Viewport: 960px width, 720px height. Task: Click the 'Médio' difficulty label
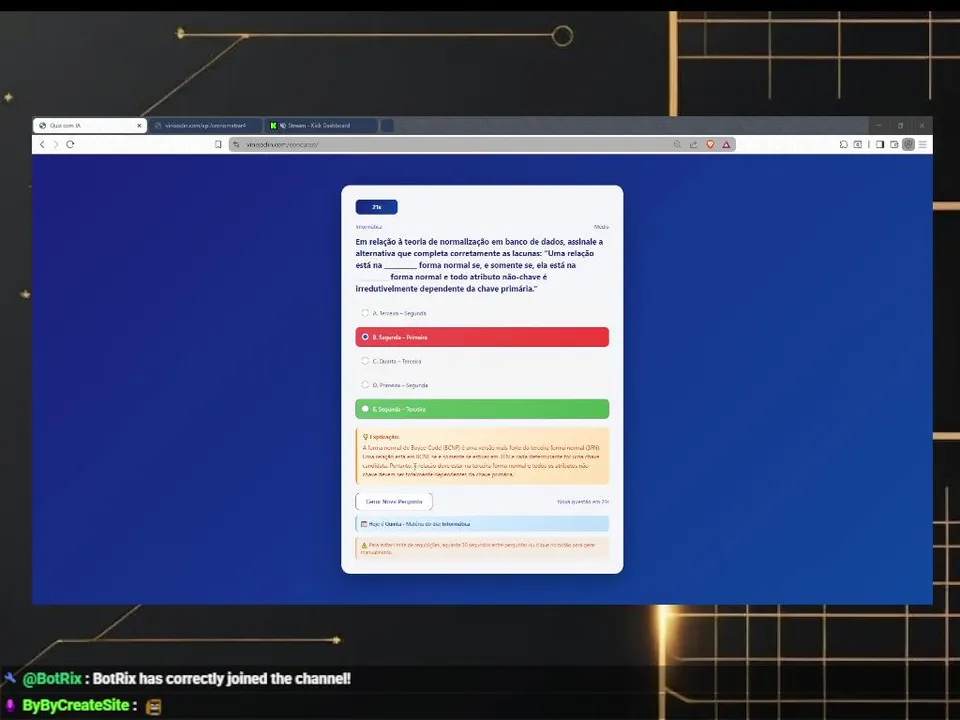[601, 227]
